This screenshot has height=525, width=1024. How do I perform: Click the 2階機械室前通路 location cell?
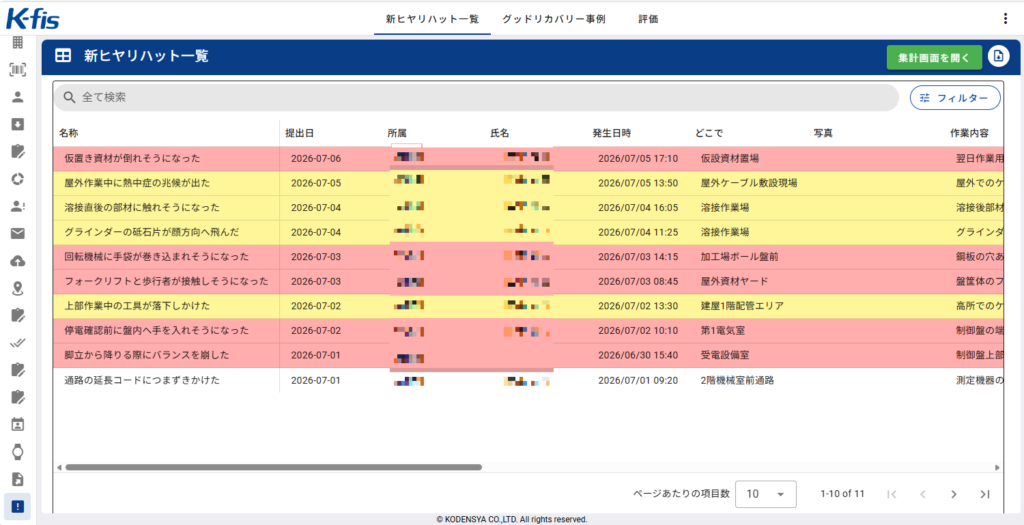(737, 380)
